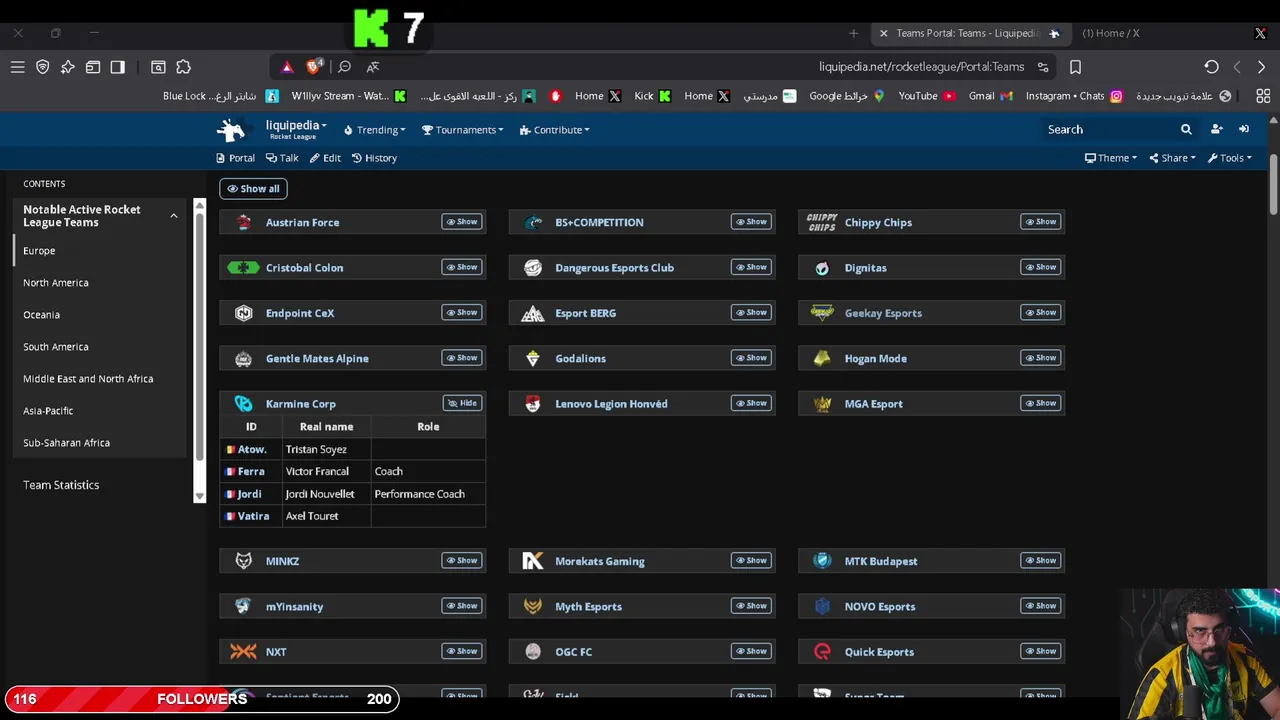Switch to the Home / X browser tab
The width and height of the screenshot is (1280, 720).
(1110, 33)
